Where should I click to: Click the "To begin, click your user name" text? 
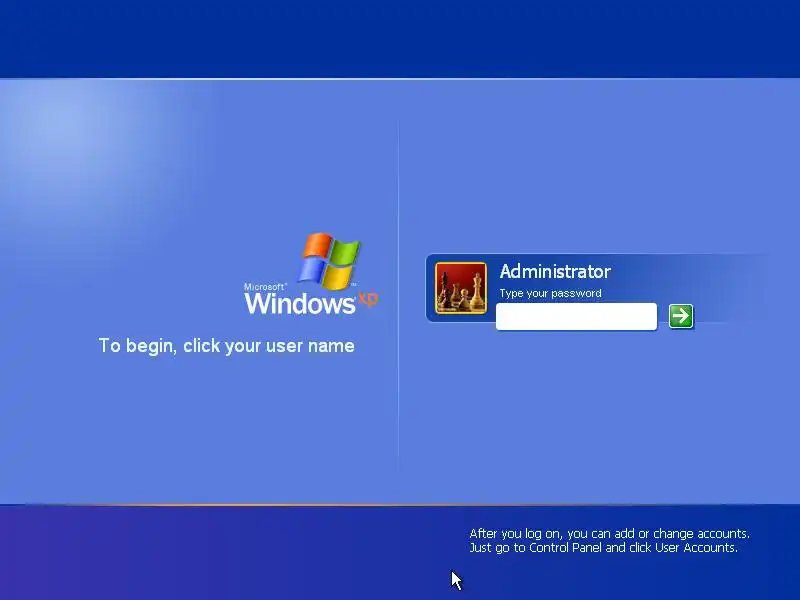[227, 346]
